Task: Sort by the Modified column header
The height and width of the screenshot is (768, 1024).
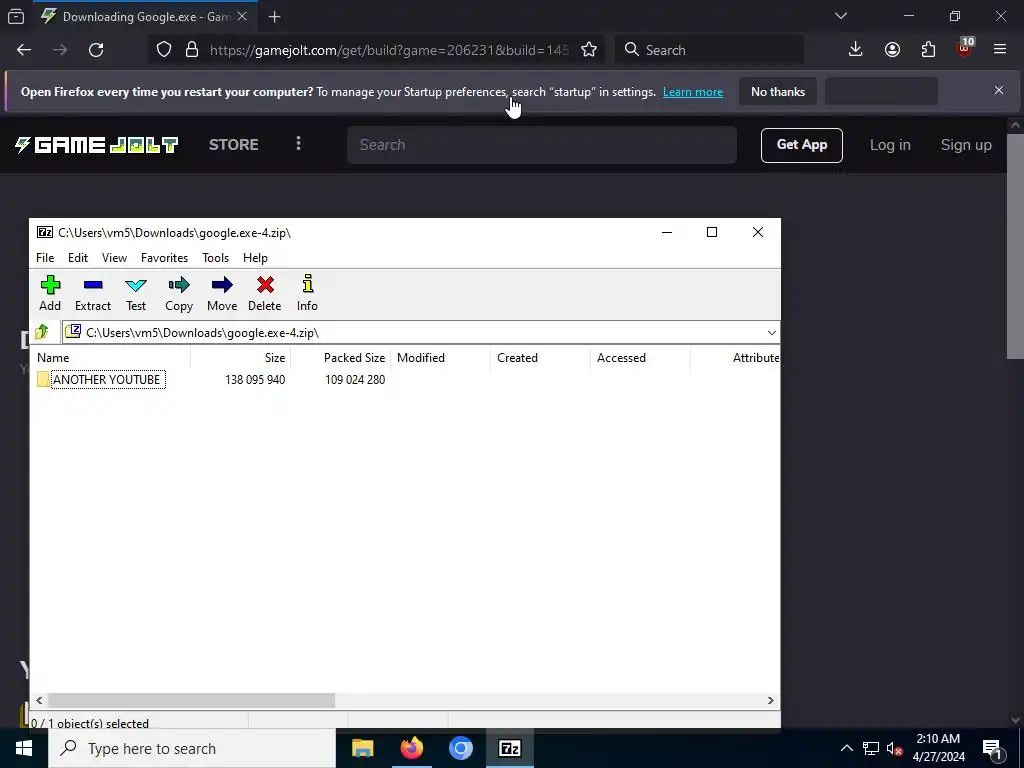Action: (440, 358)
